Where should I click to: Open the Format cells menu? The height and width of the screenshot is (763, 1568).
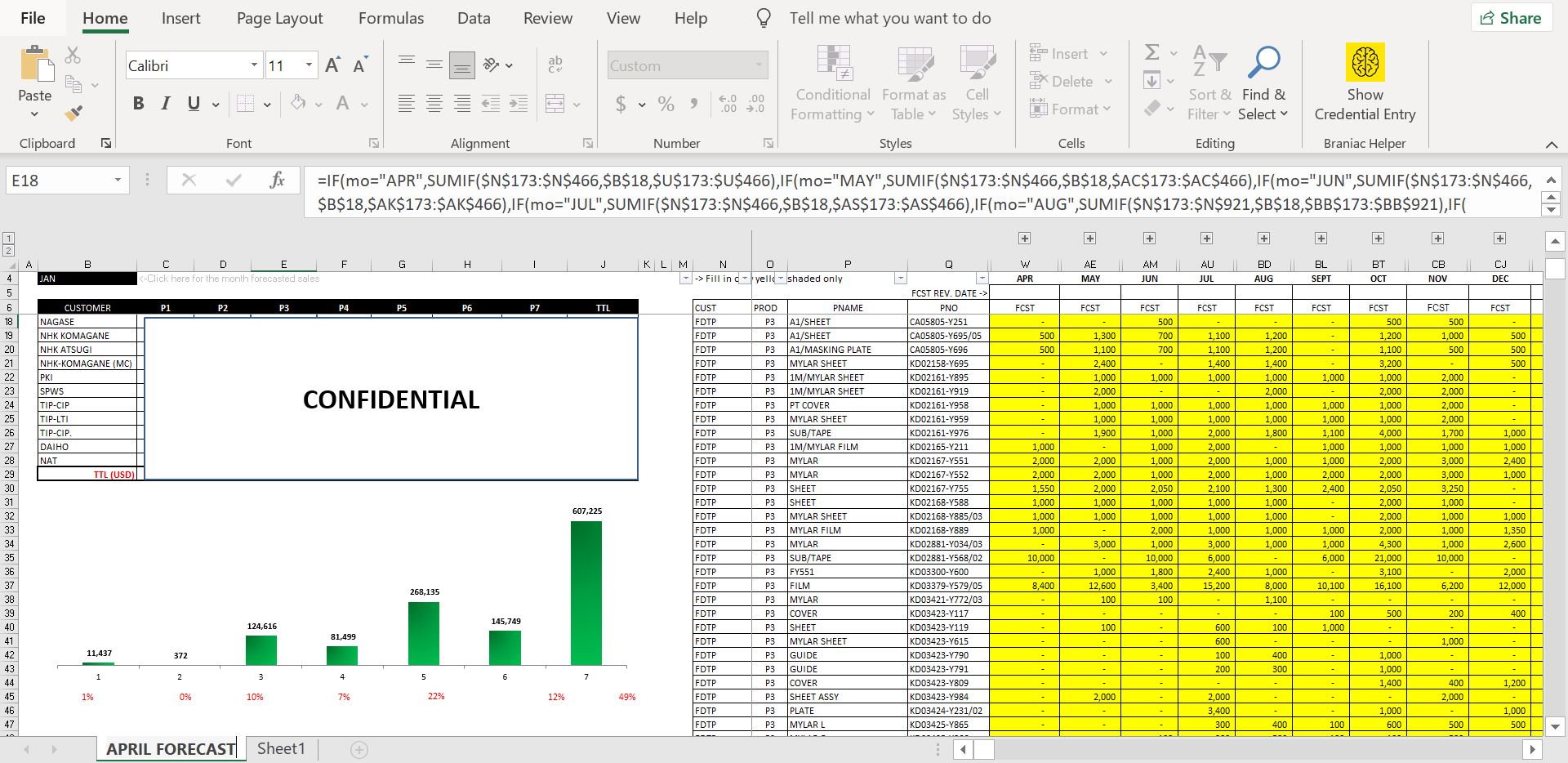point(1071,109)
